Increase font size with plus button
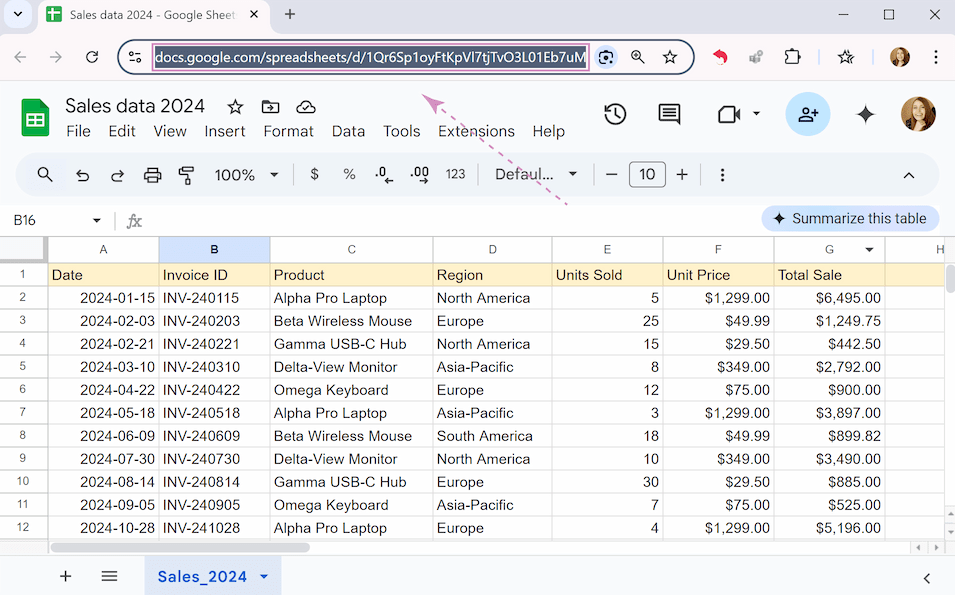 [682, 175]
